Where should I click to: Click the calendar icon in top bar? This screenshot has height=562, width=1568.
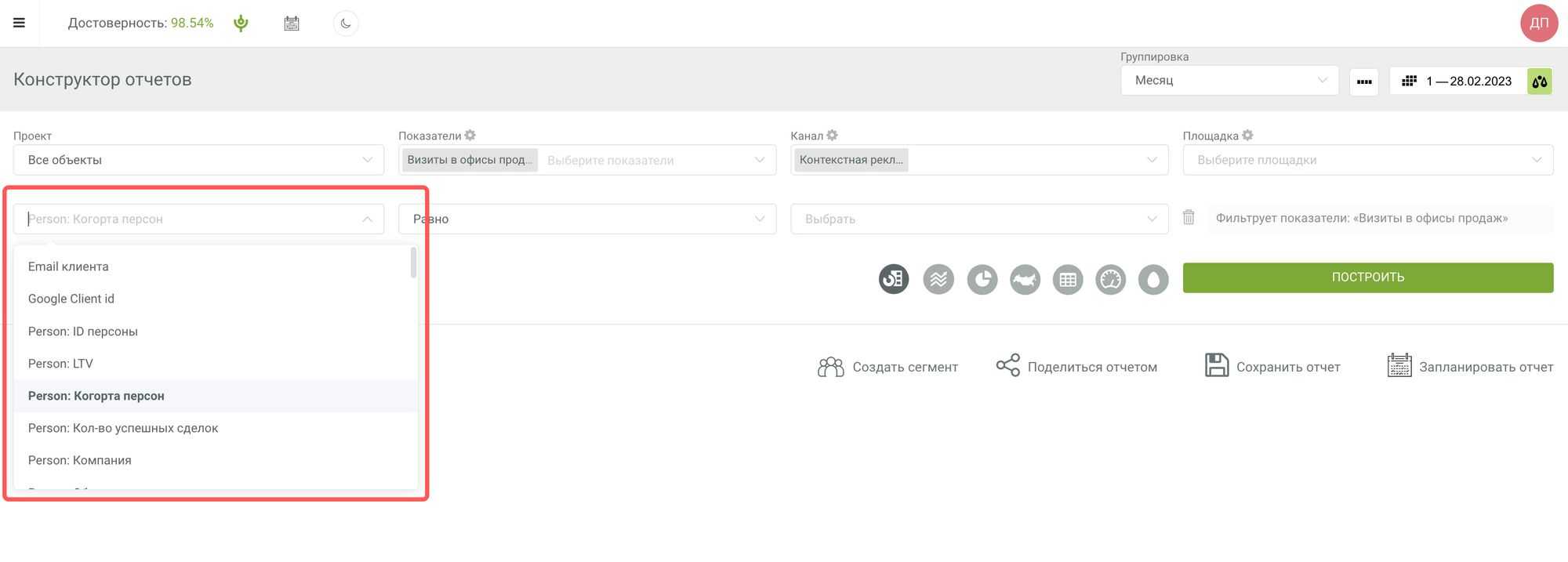pos(292,24)
